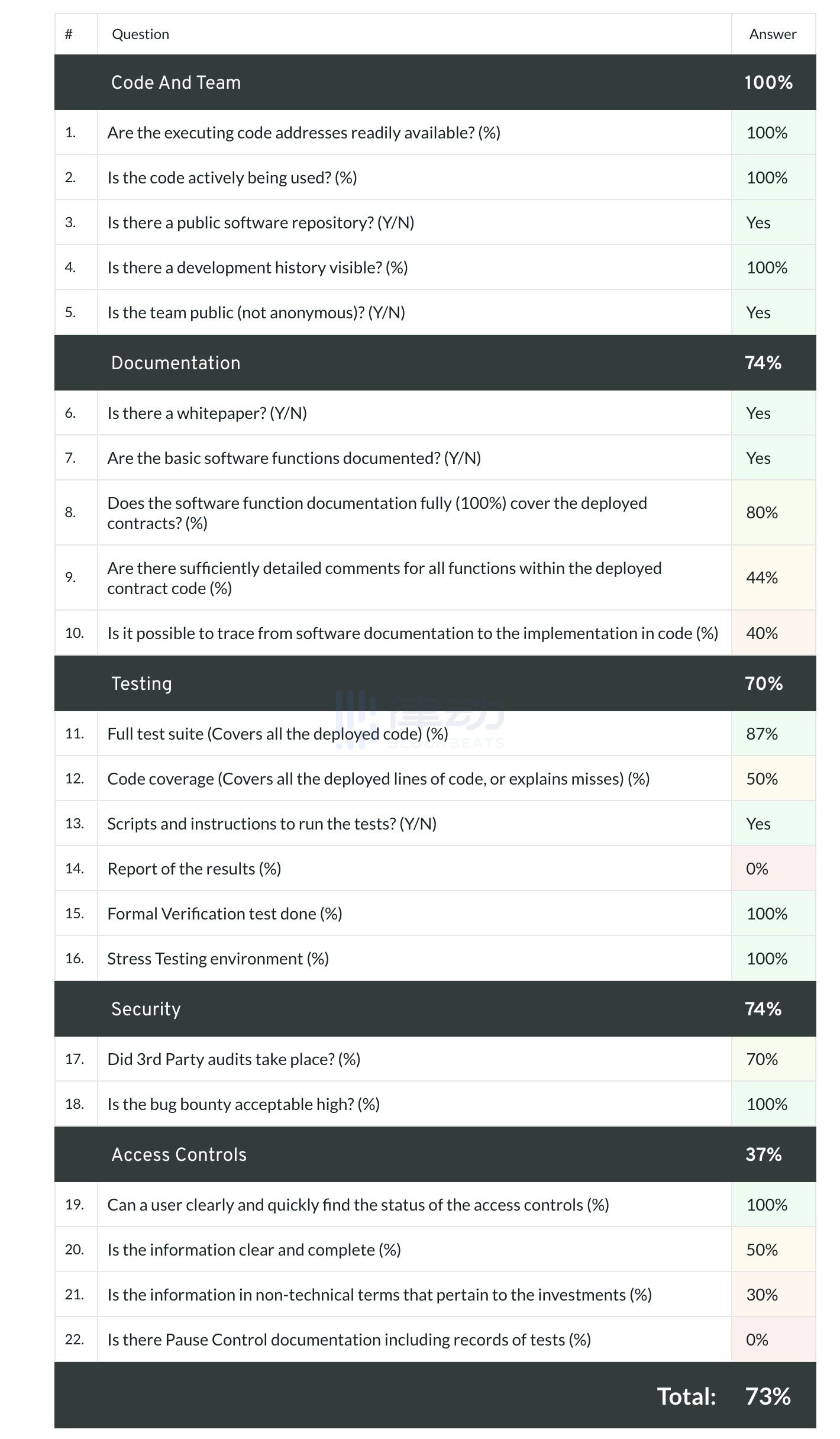Click the bug bounty question text
840x1439 pixels.
tap(243, 1104)
